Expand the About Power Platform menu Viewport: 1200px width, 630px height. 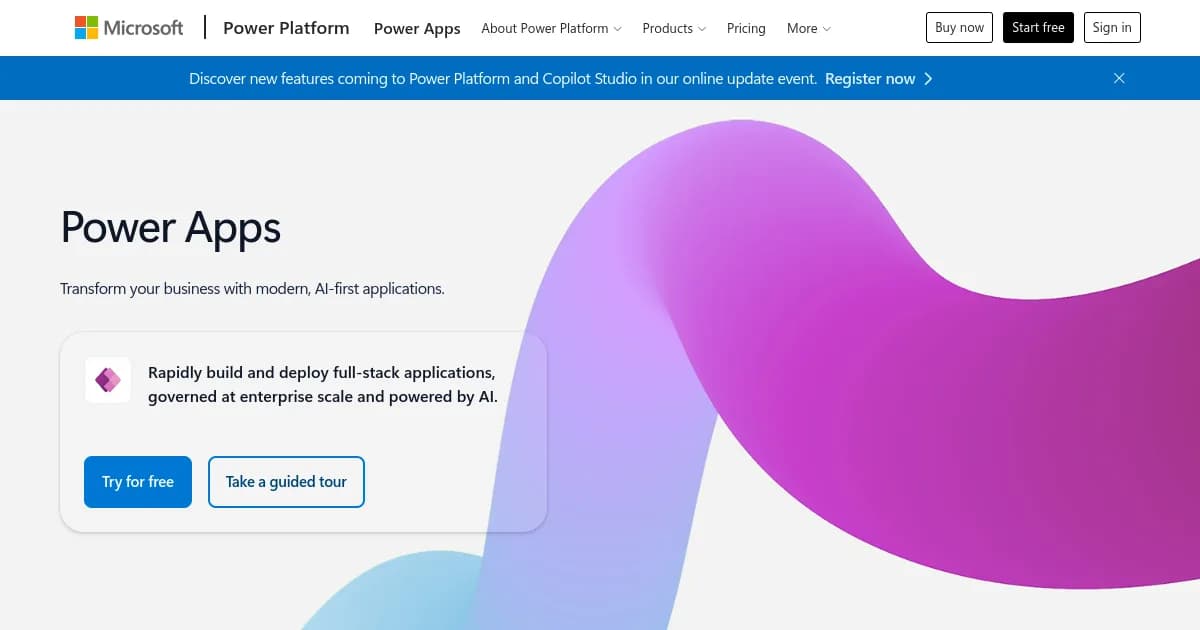[551, 28]
